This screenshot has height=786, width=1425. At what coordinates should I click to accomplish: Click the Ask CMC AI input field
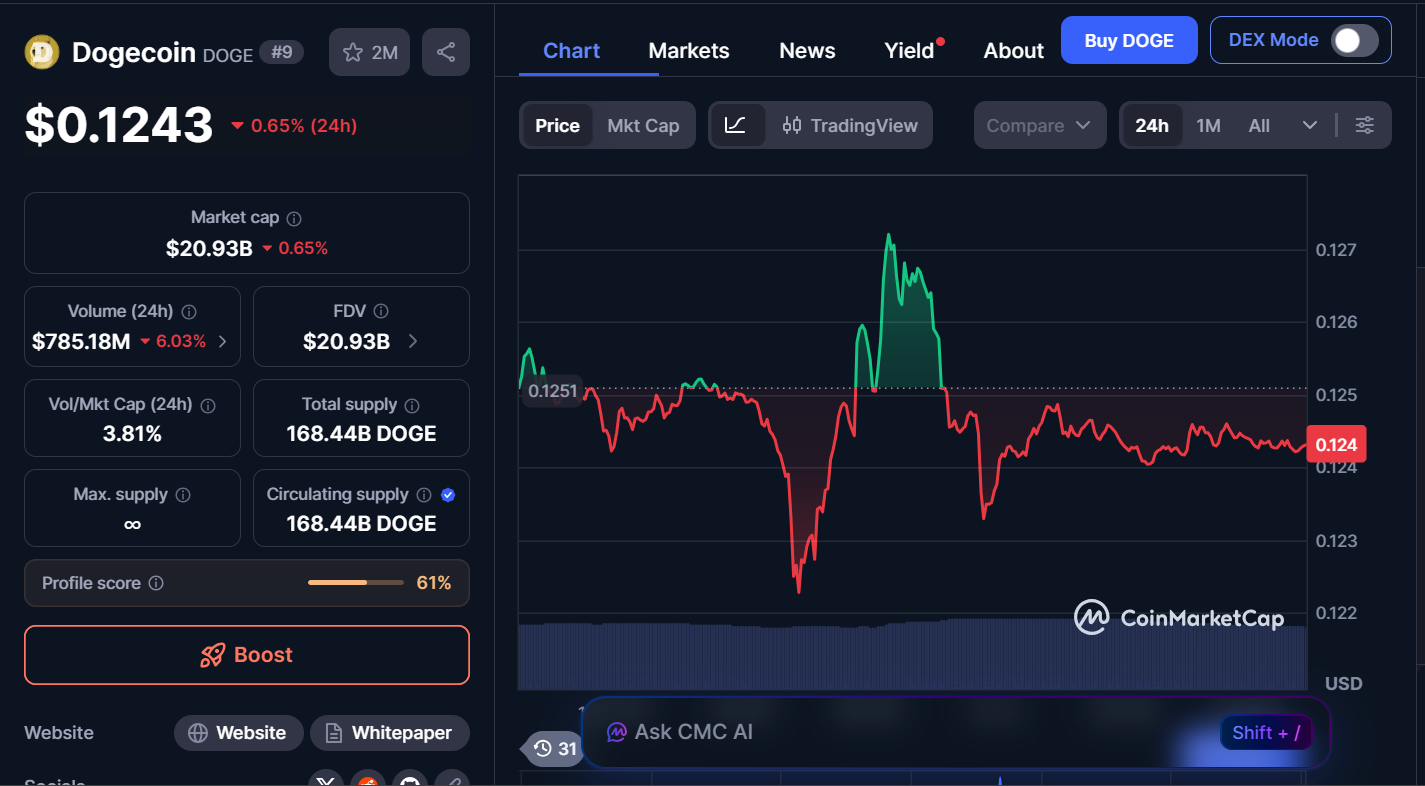(x=900, y=732)
